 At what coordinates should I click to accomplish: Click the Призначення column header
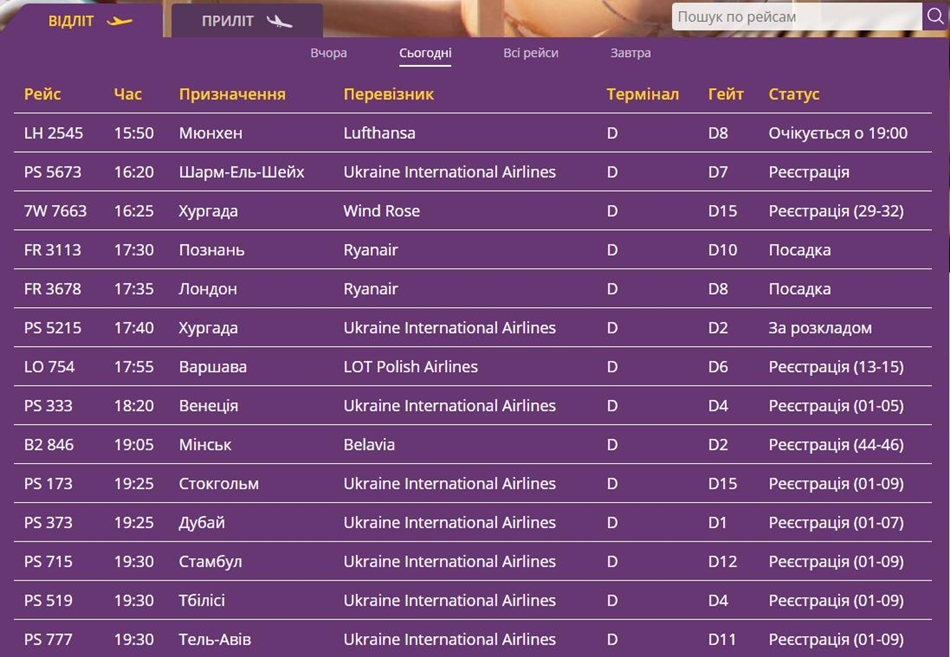232,95
